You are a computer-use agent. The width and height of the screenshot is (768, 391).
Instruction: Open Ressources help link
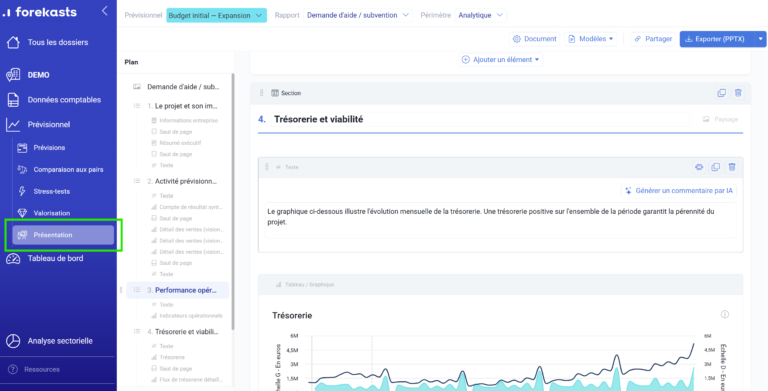[x=34, y=369]
